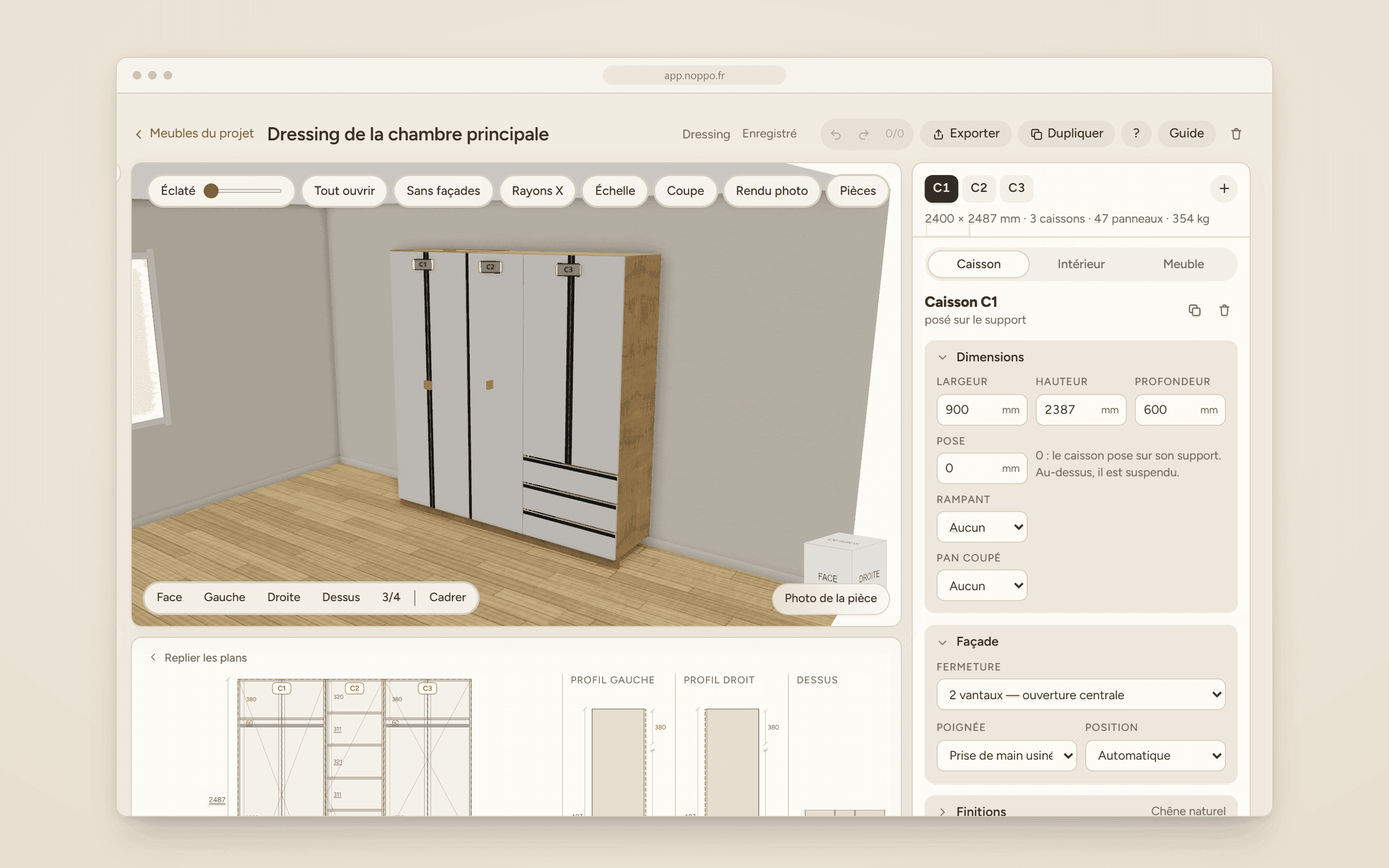This screenshot has width=1389, height=868.
Task: Click the project title 'Dressing de la chambre principale'
Action: (x=408, y=135)
